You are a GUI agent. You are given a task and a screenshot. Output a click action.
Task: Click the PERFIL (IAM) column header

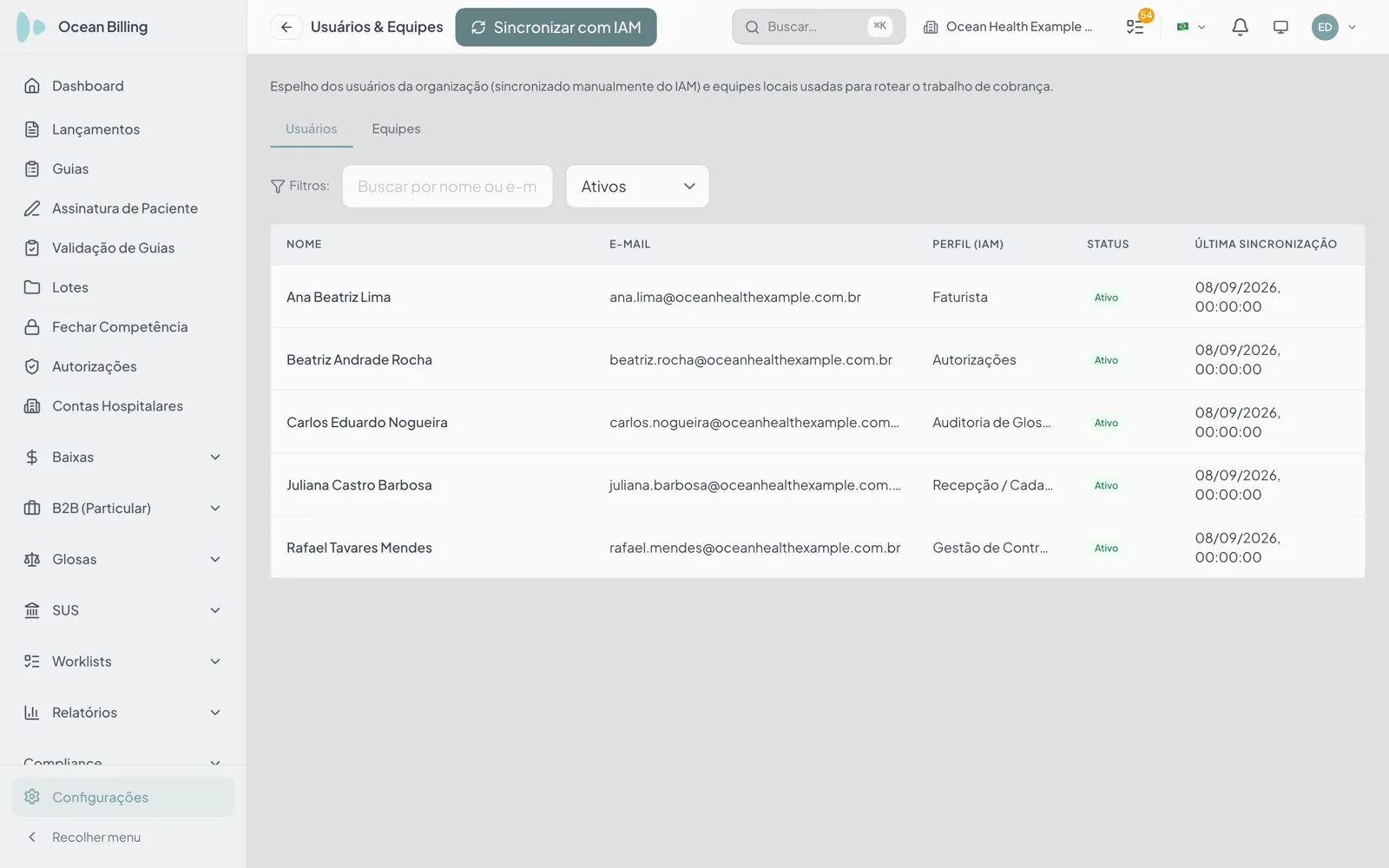click(968, 245)
